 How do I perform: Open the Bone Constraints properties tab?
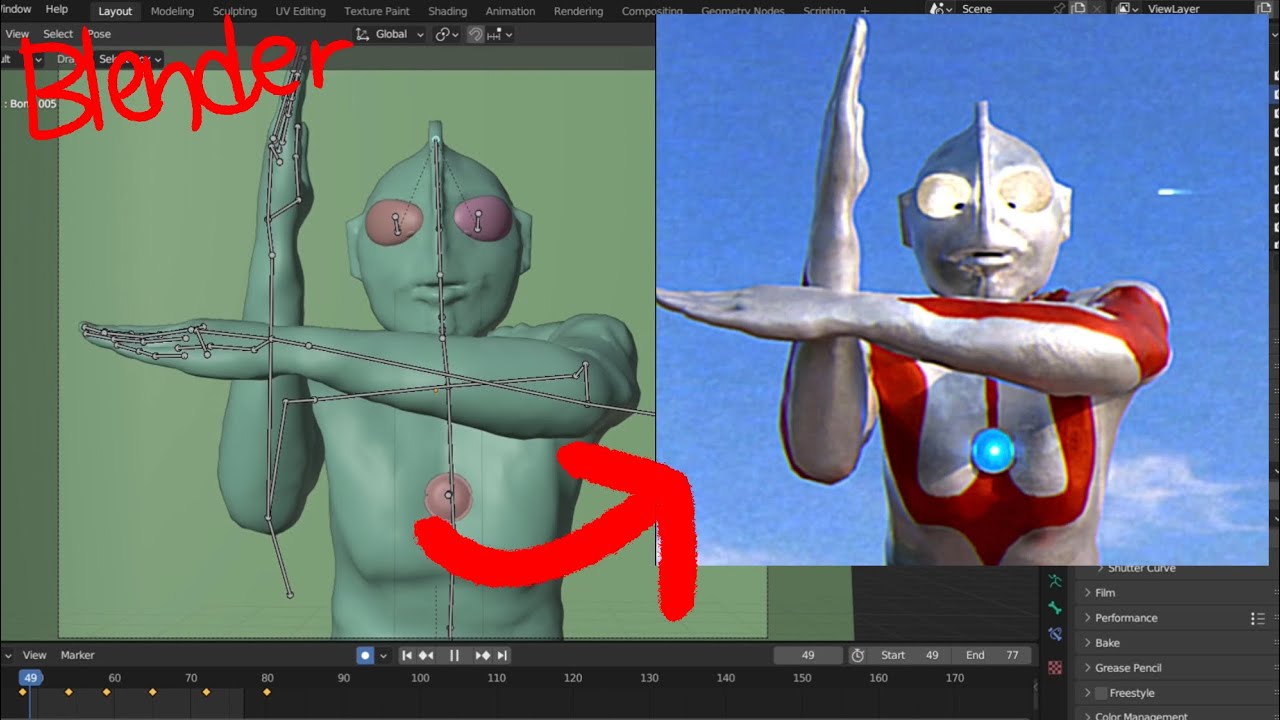[x=1055, y=634]
